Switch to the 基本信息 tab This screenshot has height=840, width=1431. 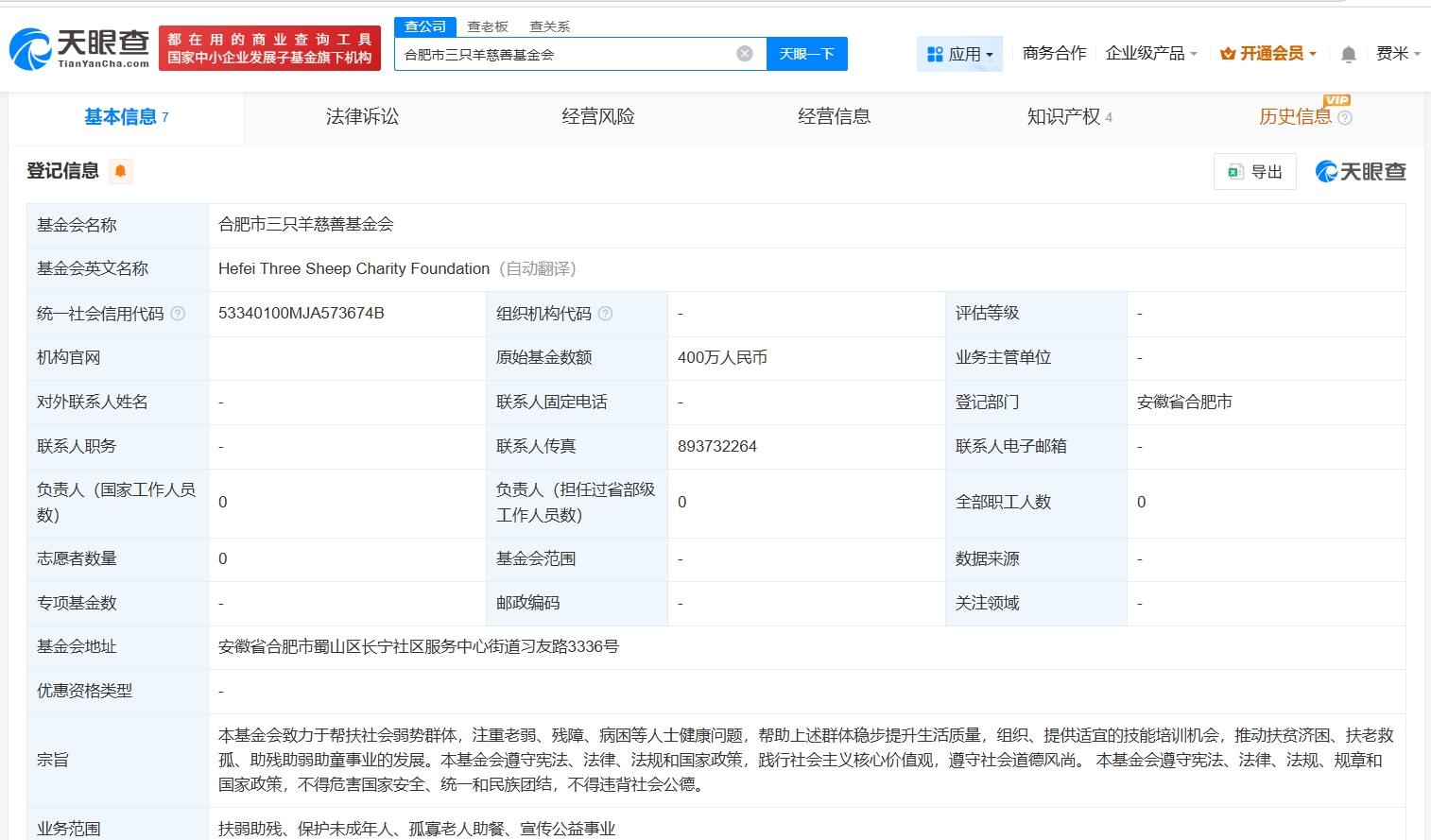(x=127, y=117)
